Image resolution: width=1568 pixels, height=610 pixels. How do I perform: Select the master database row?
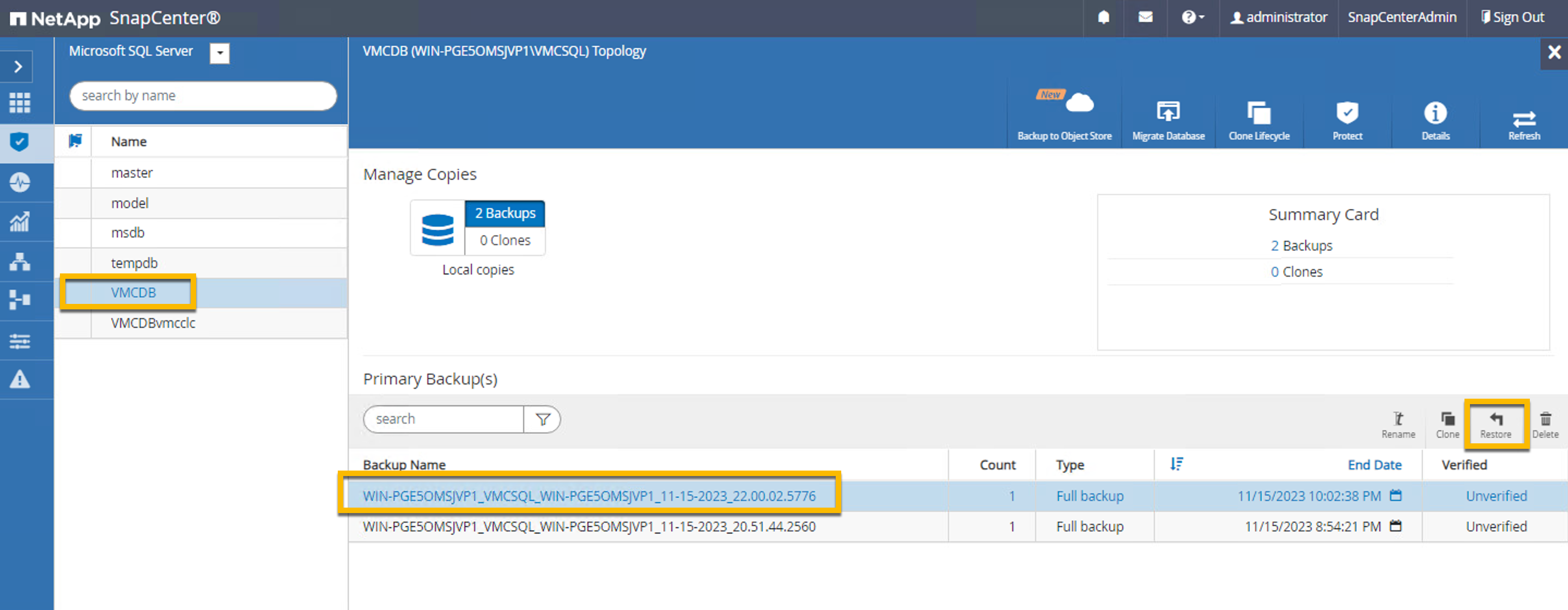pos(201,173)
